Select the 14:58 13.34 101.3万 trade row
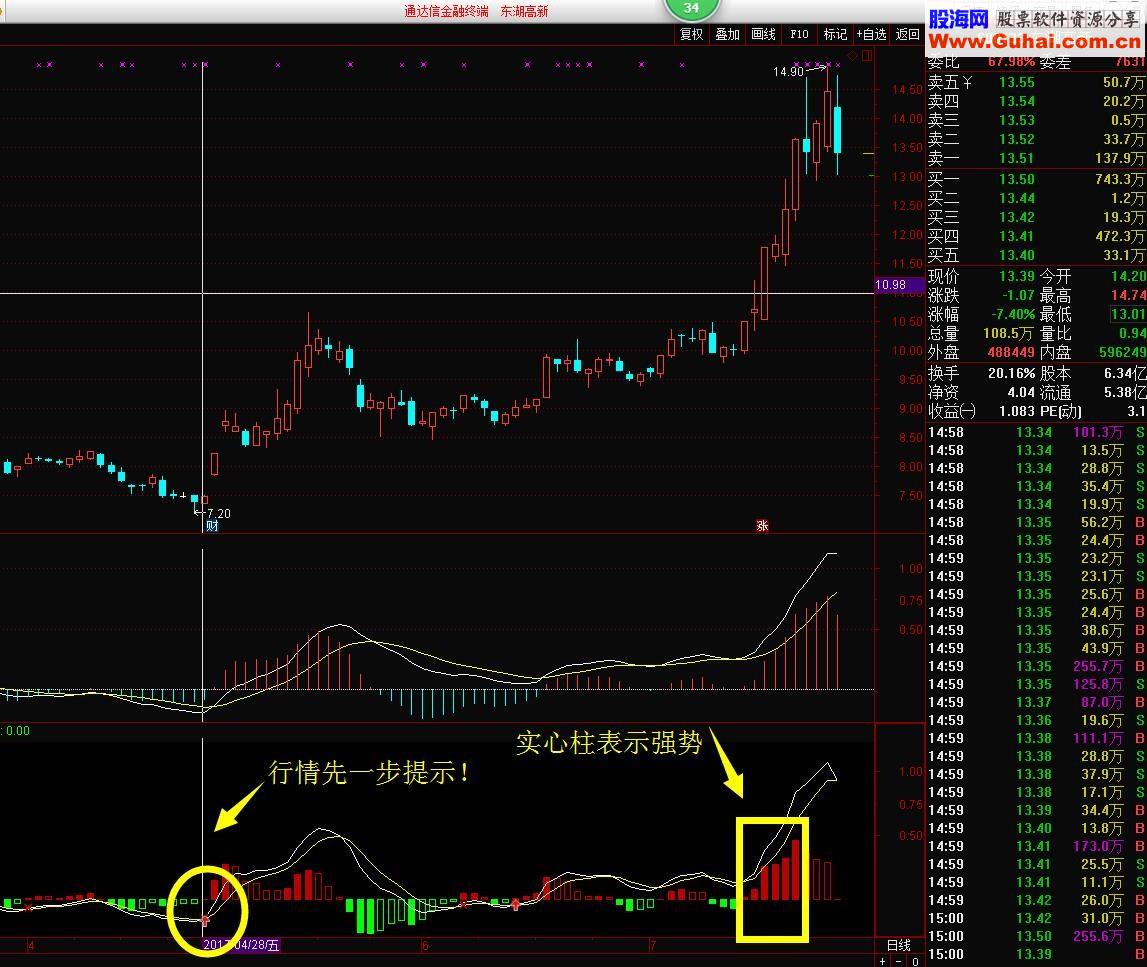This screenshot has height=967, width=1147. click(x=1036, y=432)
